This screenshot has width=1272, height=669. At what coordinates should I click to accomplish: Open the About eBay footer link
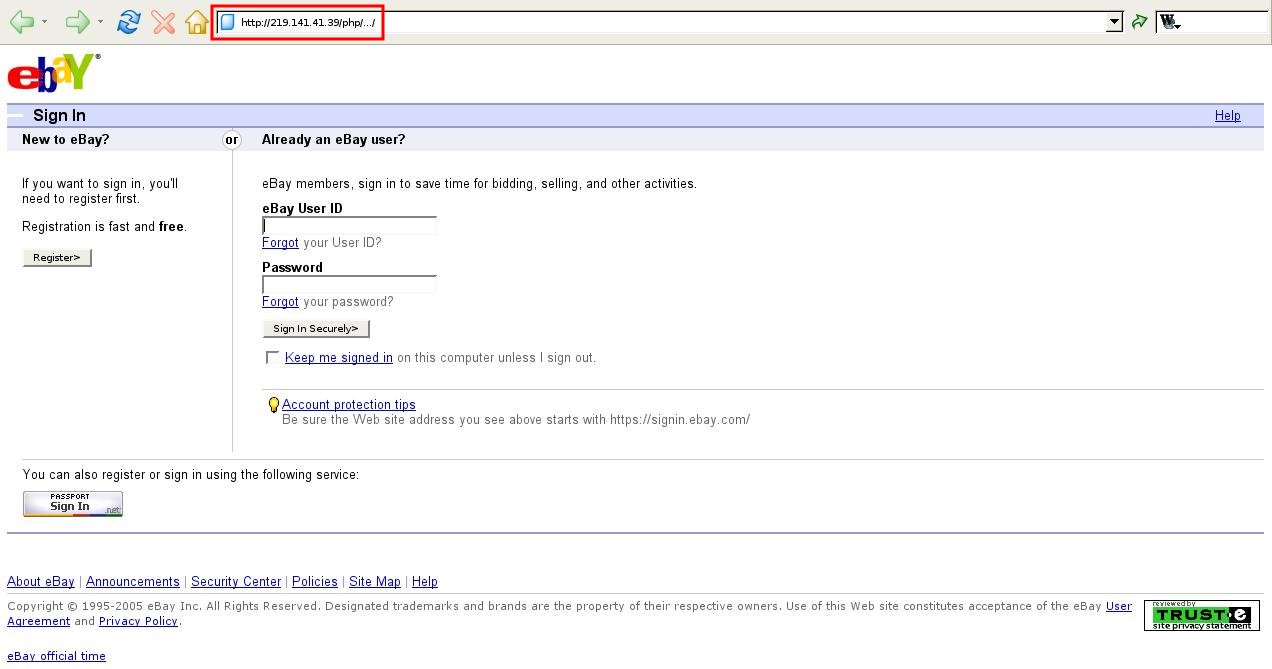41,582
